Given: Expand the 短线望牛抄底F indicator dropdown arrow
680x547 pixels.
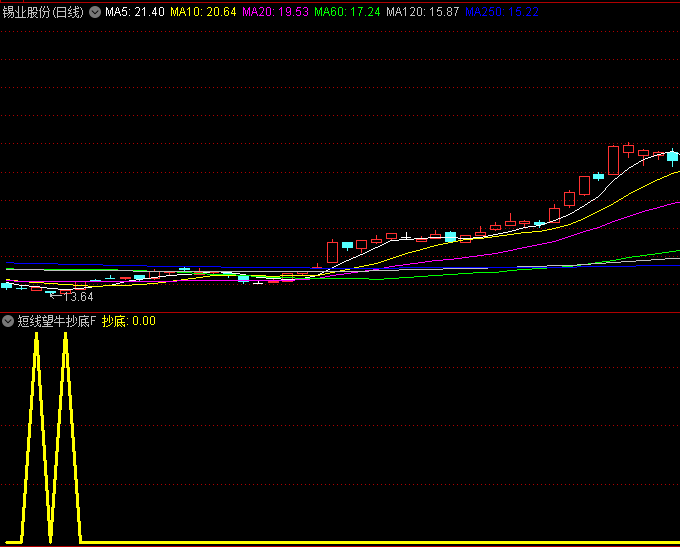Looking at the screenshot, I should [x=8, y=321].
